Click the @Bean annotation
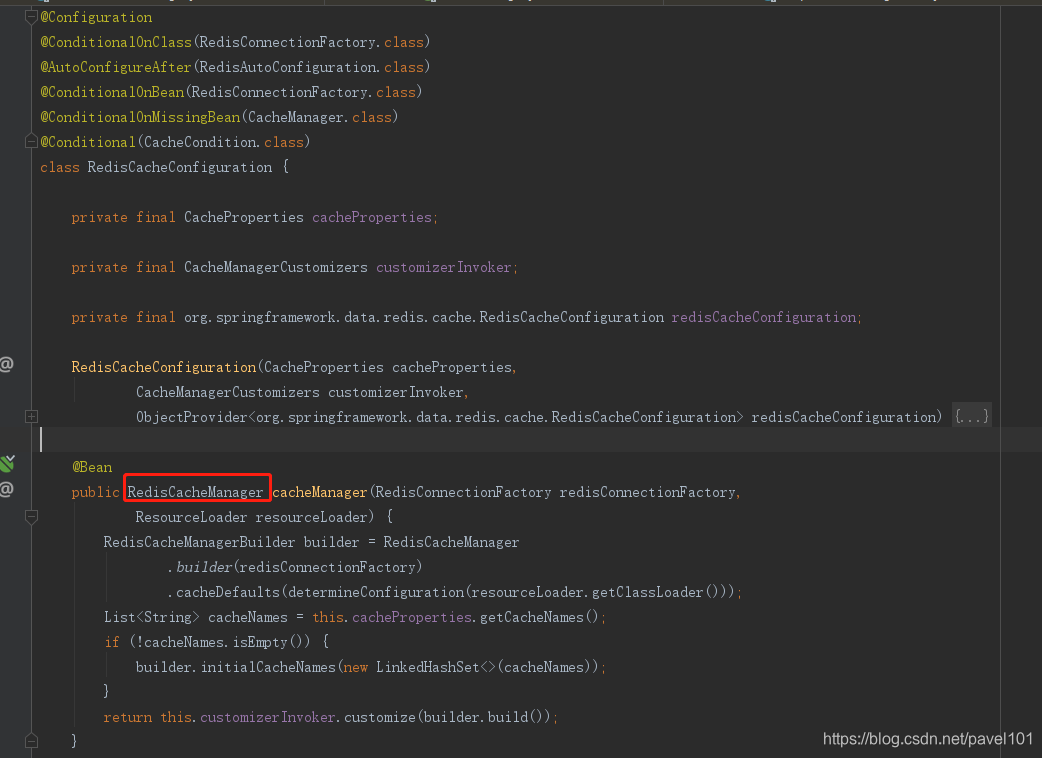Image resolution: width=1042 pixels, height=758 pixels. click(x=92, y=468)
